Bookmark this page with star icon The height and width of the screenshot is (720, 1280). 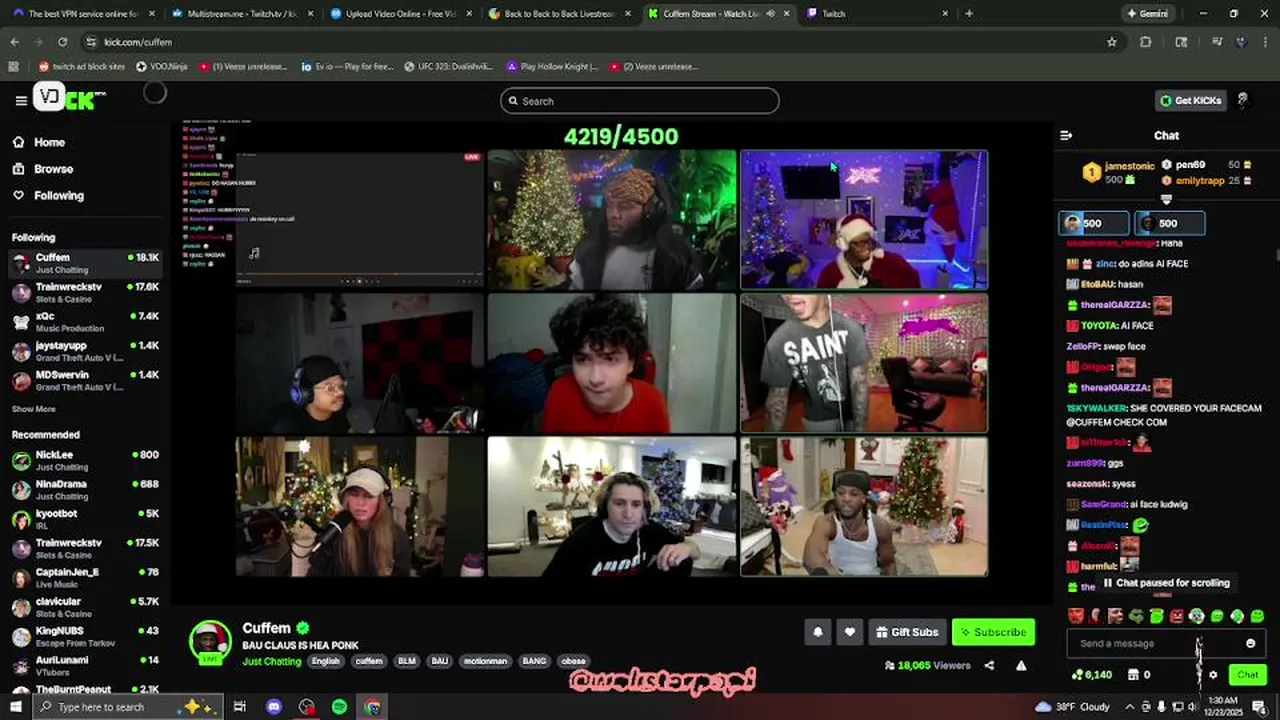tap(1112, 42)
